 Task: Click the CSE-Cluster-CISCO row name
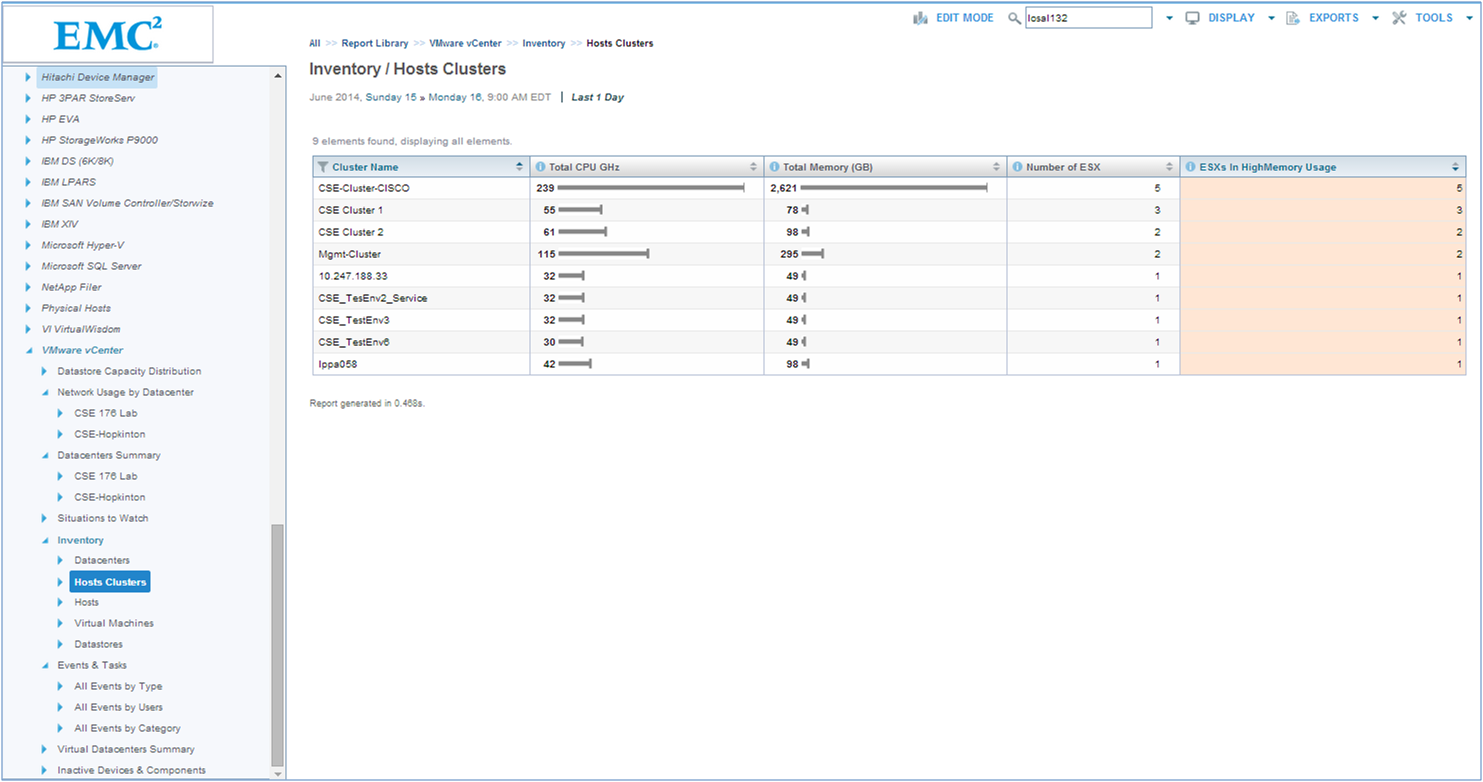pos(364,188)
